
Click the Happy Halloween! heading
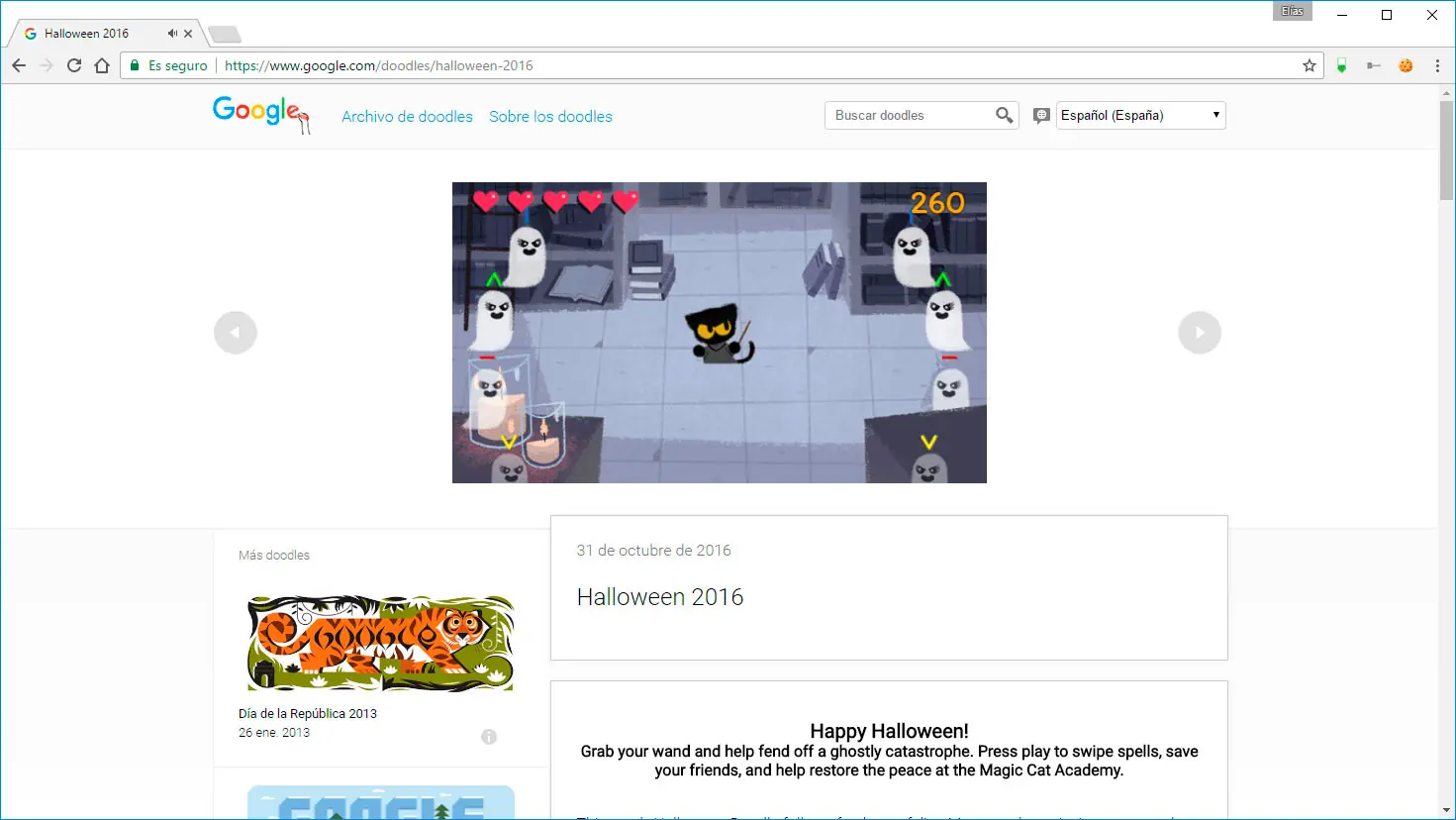pyautogui.click(x=889, y=731)
